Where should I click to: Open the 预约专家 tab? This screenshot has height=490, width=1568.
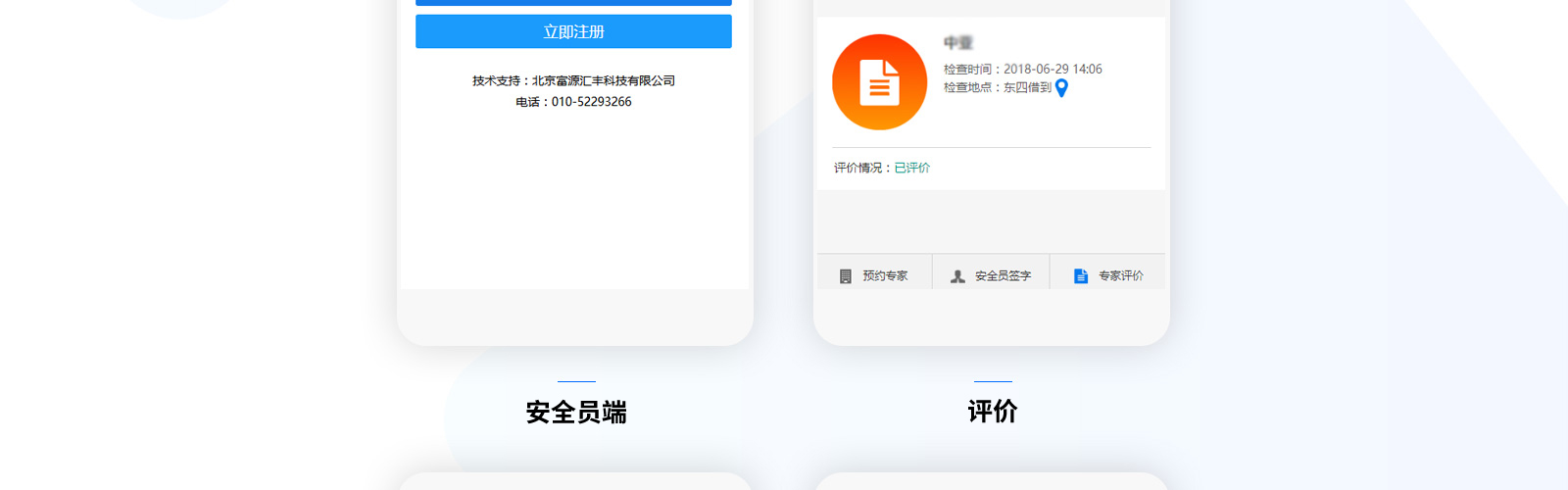[884, 276]
